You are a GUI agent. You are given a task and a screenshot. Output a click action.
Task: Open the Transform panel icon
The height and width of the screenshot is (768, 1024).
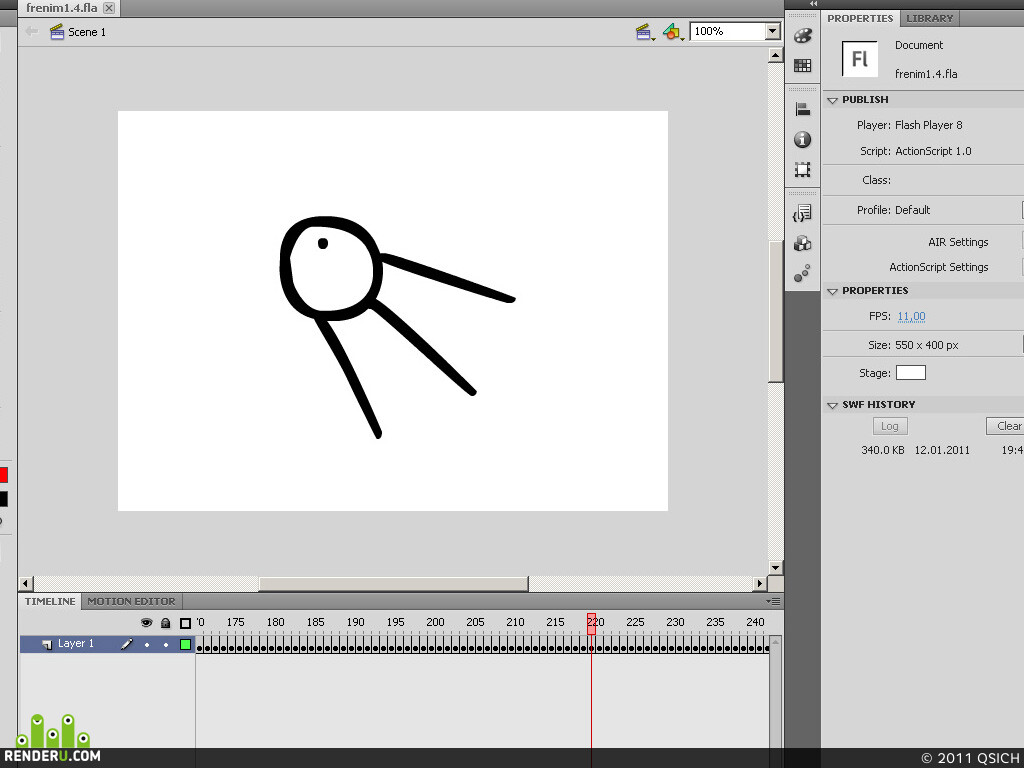pos(803,170)
